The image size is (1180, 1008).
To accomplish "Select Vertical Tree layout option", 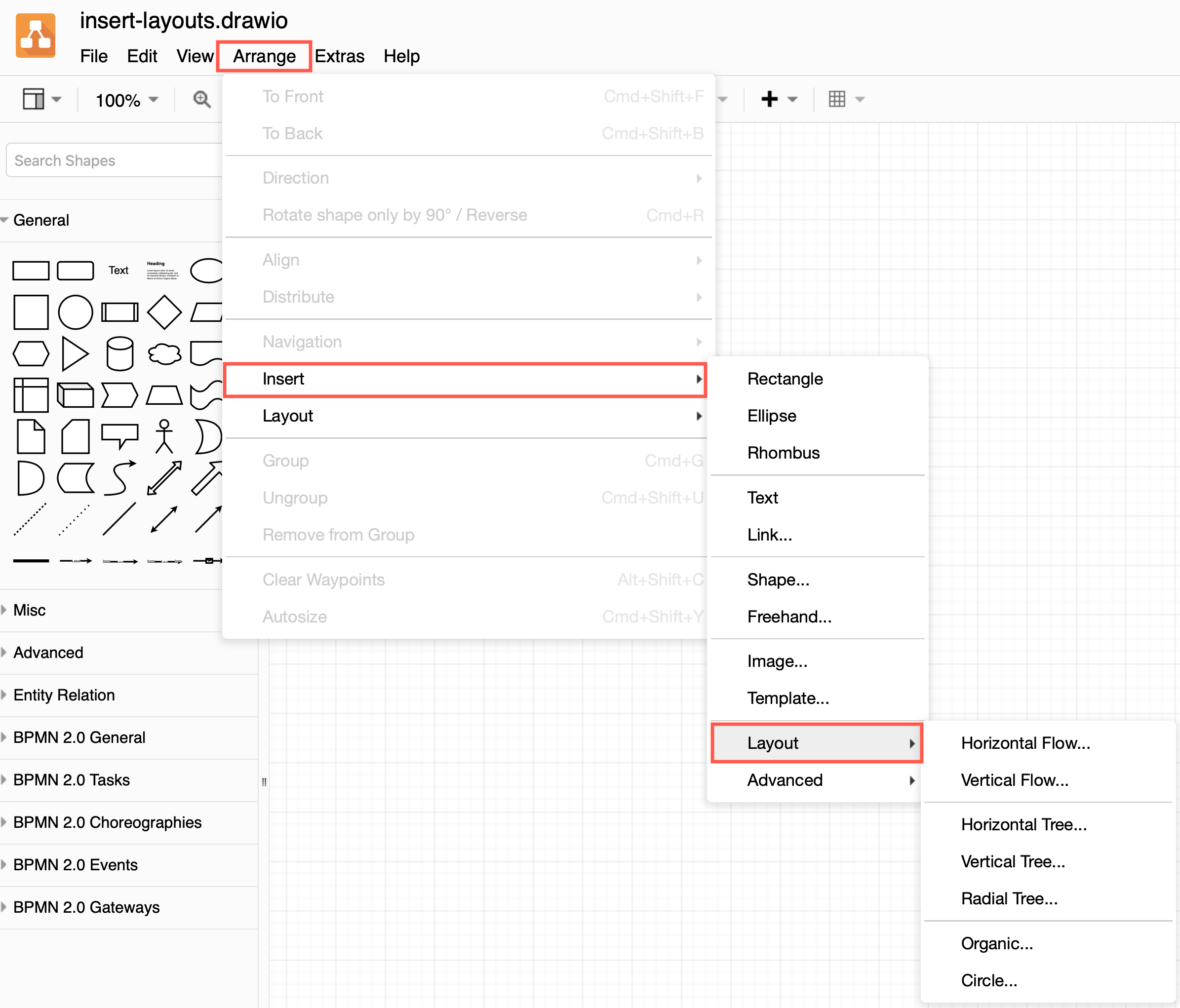I will coord(1012,860).
